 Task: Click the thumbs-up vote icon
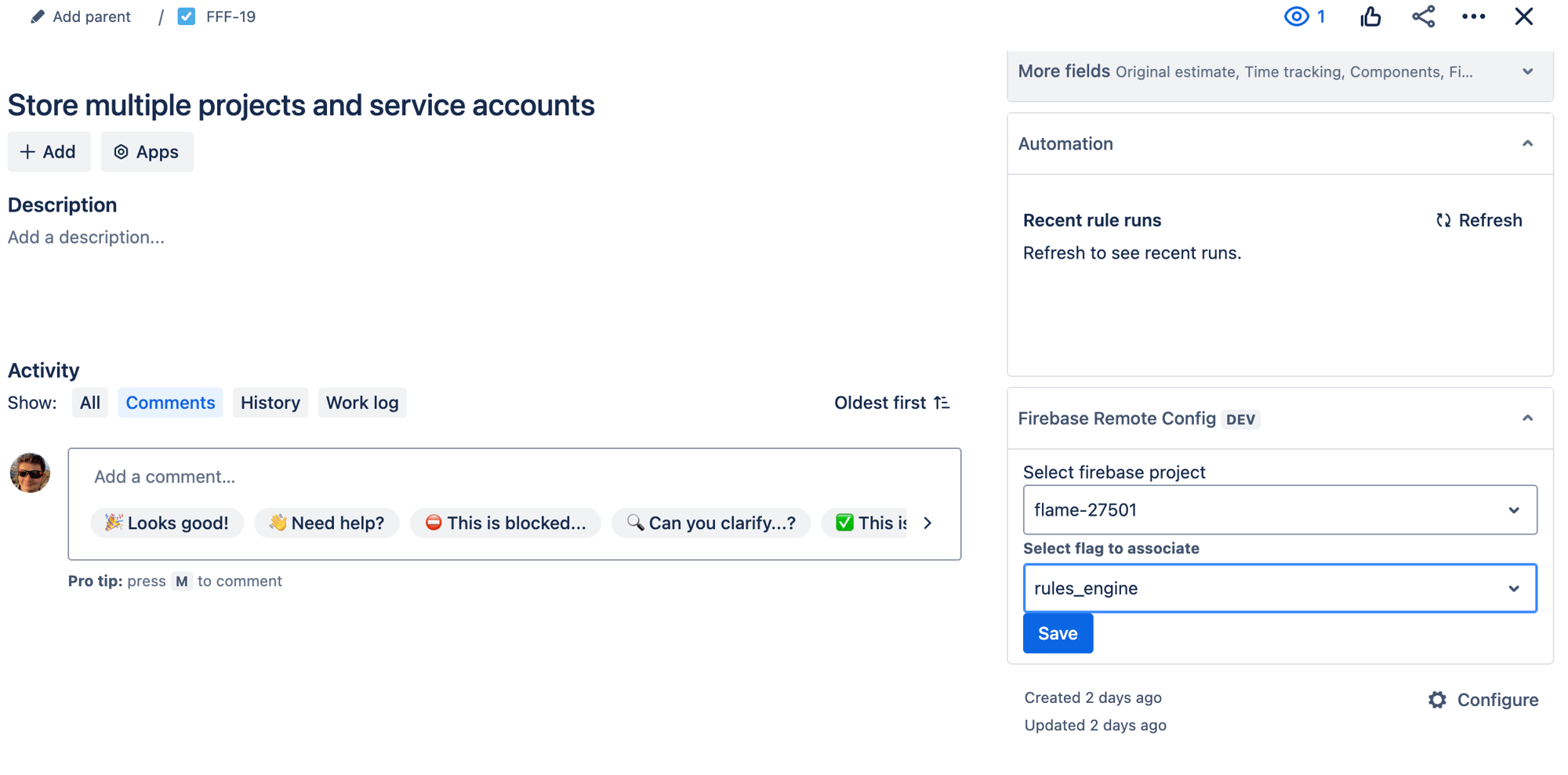pos(1370,17)
